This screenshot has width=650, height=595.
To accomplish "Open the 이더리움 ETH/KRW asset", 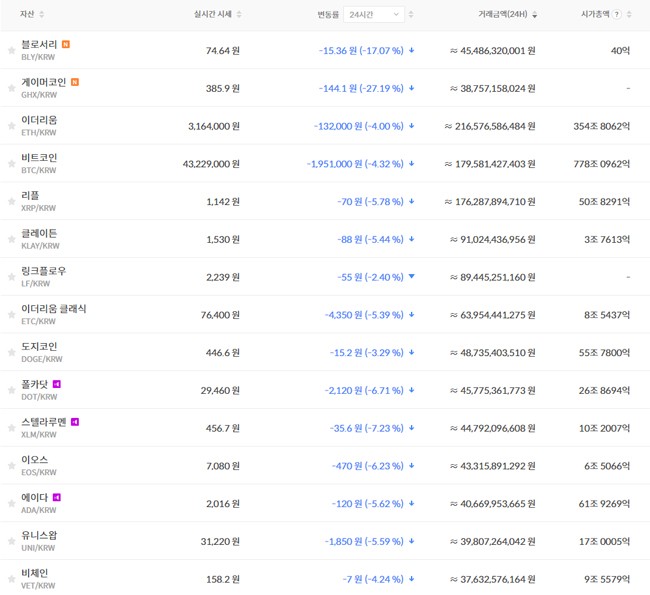I will point(39,120).
